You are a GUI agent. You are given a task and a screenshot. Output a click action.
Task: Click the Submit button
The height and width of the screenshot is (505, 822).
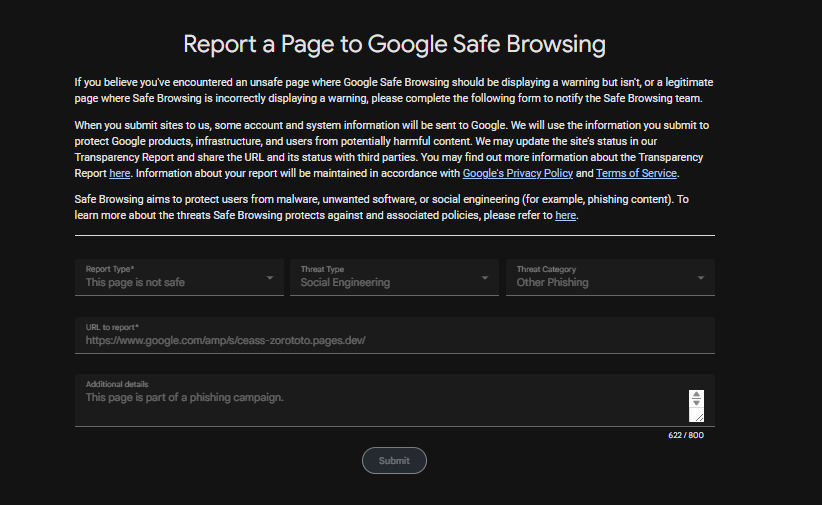pyautogui.click(x=394, y=460)
